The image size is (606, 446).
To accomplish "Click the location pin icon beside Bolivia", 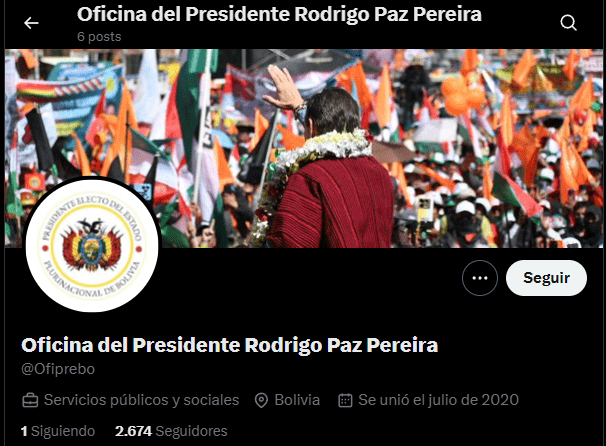I will click(261, 400).
